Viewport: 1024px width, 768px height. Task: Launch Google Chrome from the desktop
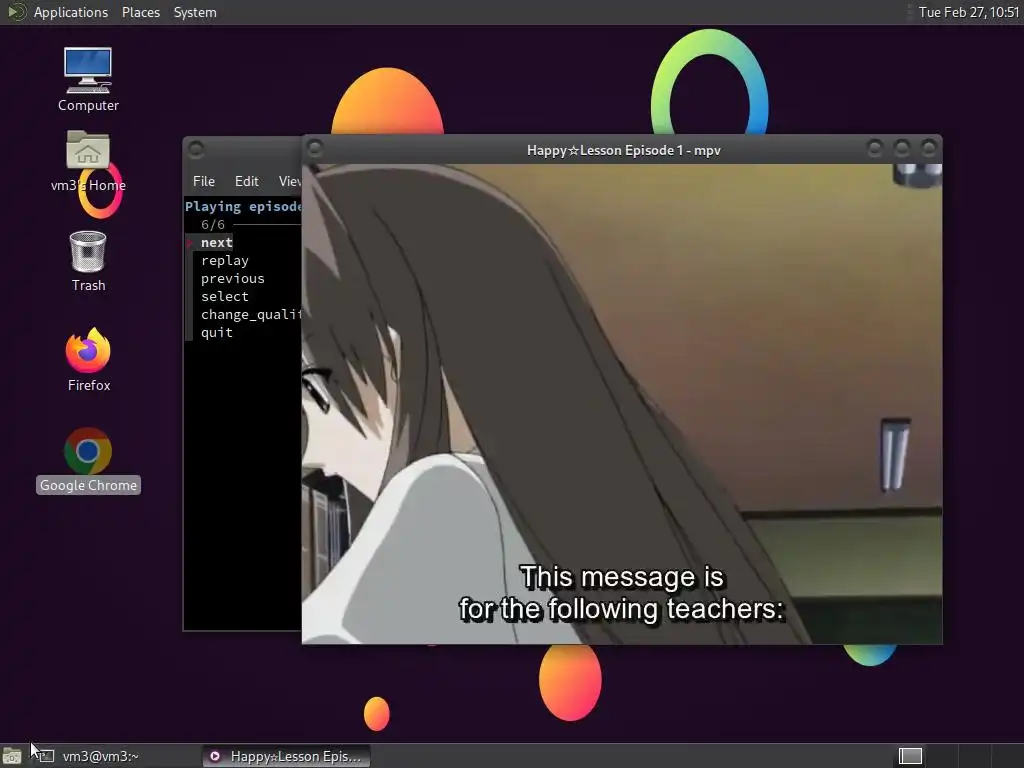point(88,460)
